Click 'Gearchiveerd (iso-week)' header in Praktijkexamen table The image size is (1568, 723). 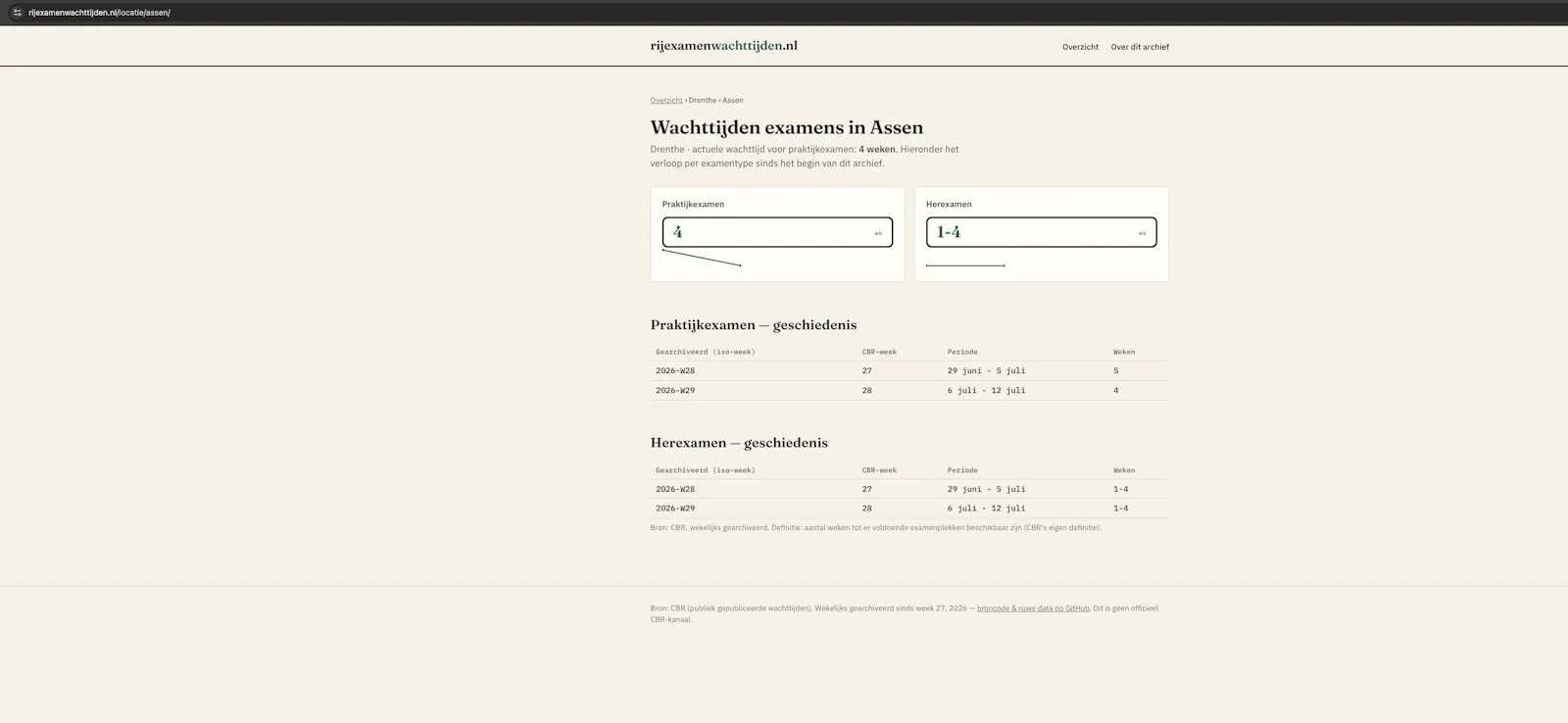point(706,352)
